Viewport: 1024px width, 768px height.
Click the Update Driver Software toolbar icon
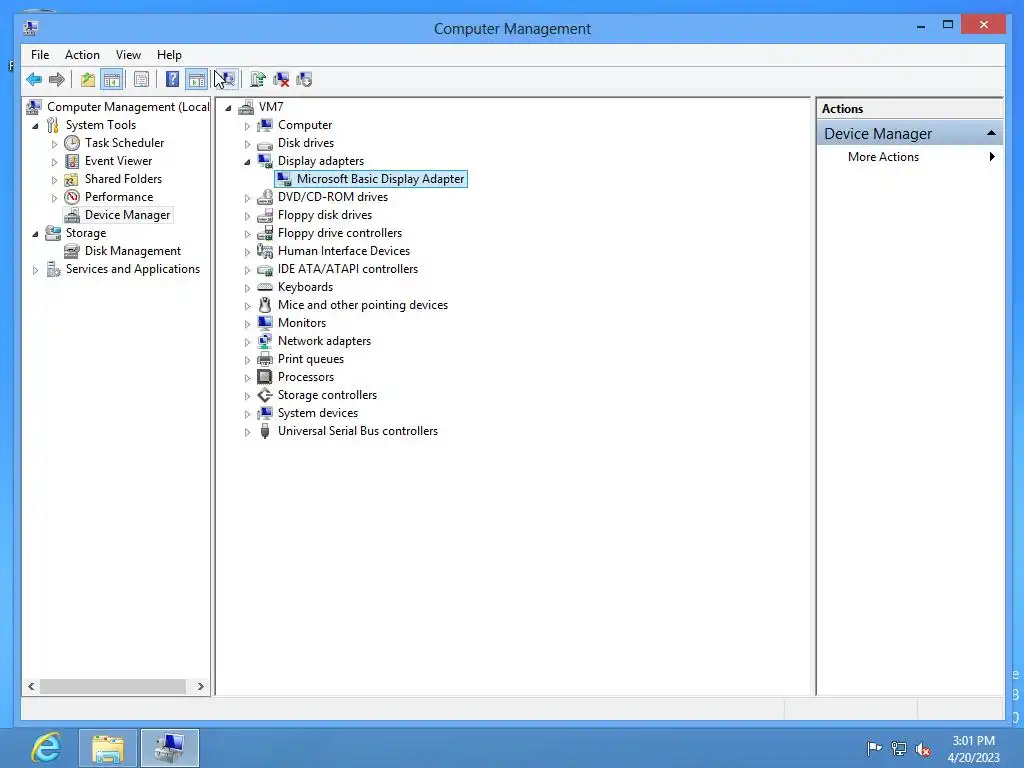point(257,80)
